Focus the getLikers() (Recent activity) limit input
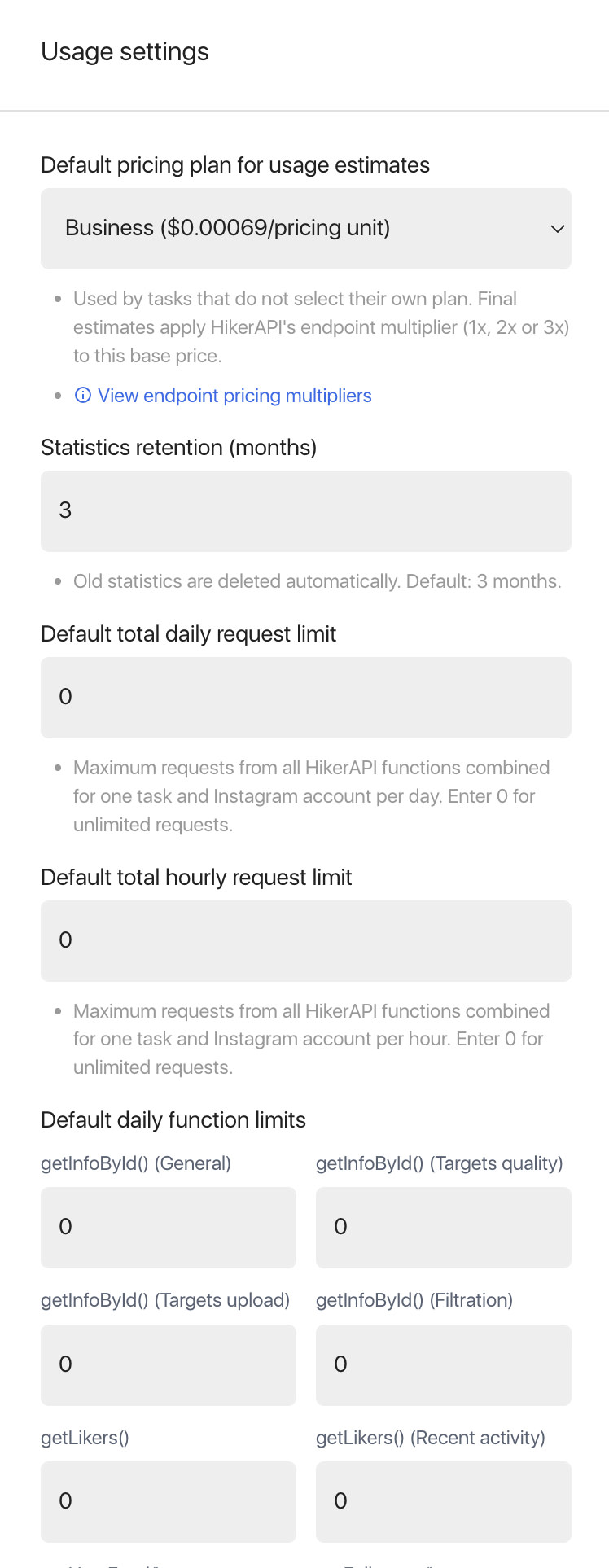 [x=444, y=1502]
